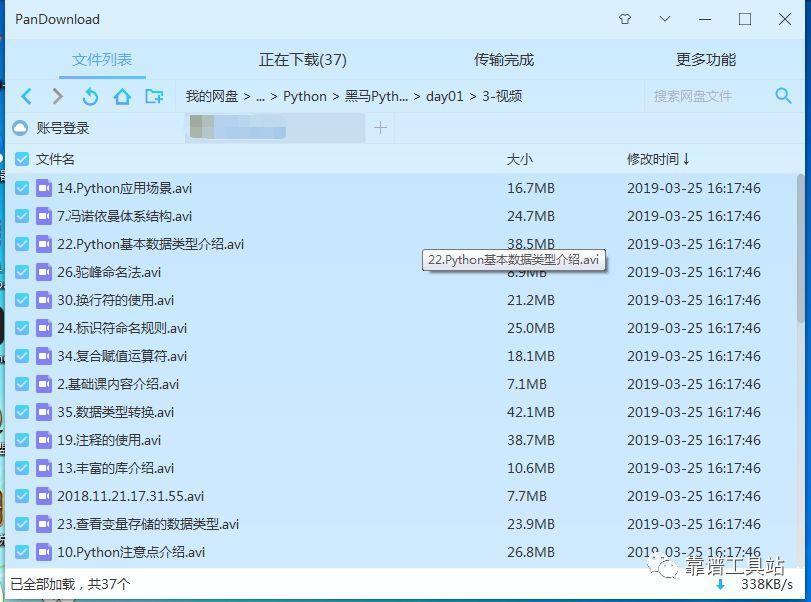
Task: Expand the collapsed ... breadcrumb path
Action: (x=260, y=96)
